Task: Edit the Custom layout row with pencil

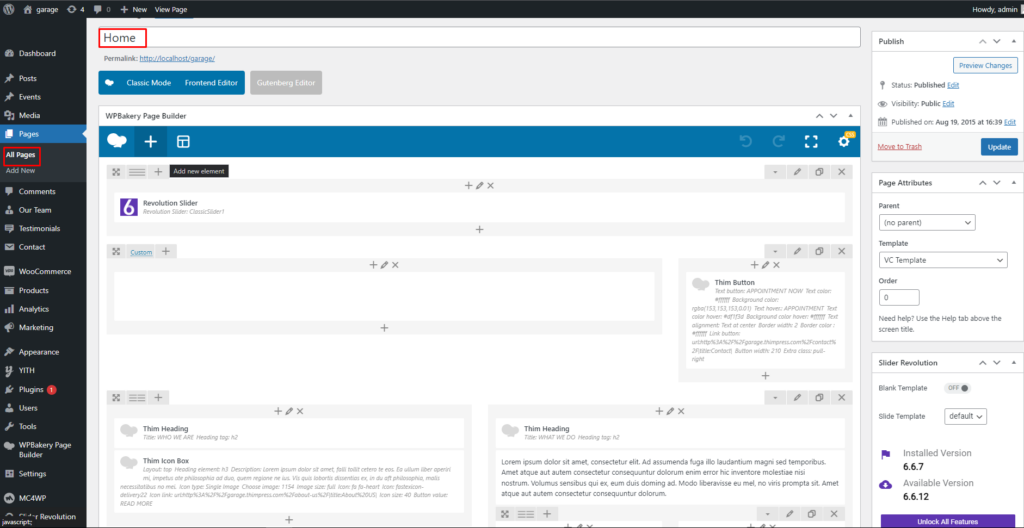Action: [797, 252]
